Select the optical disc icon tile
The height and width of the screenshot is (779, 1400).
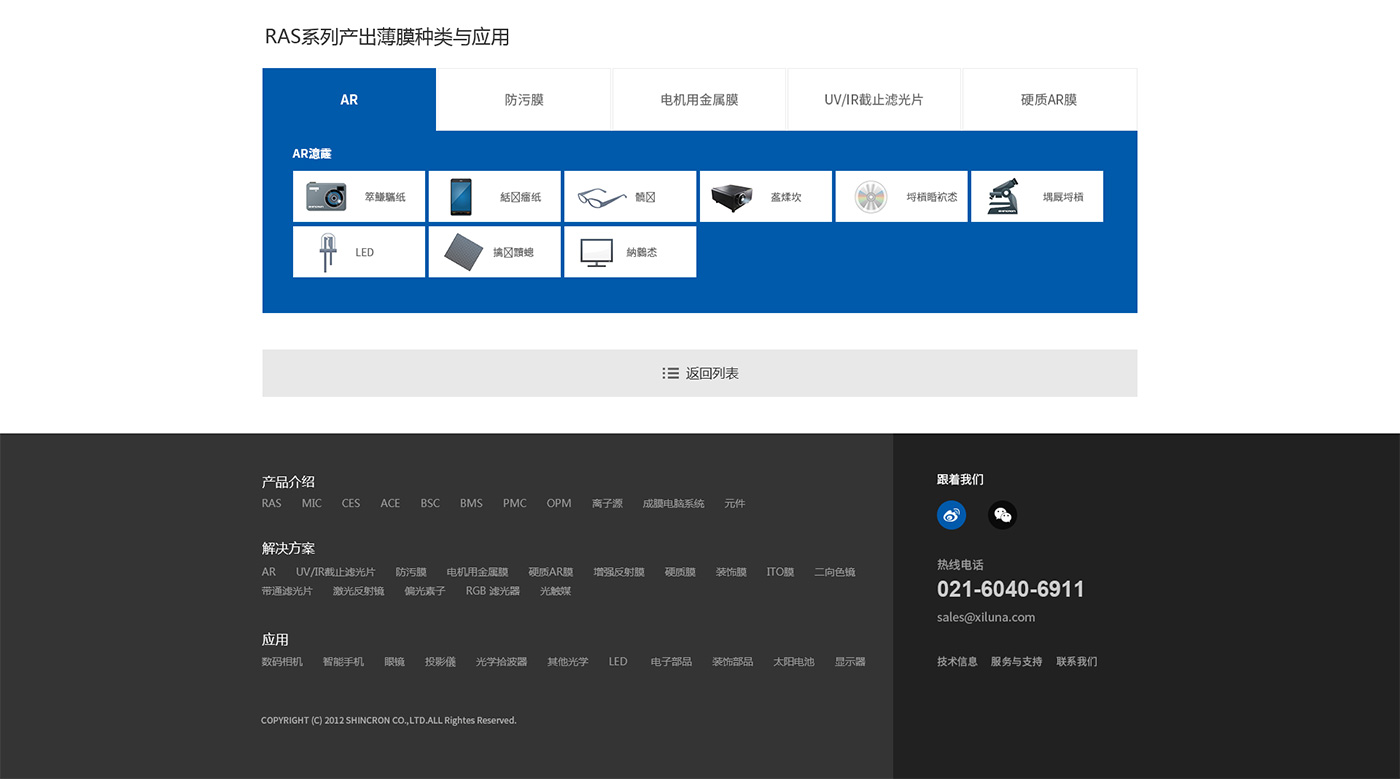901,196
